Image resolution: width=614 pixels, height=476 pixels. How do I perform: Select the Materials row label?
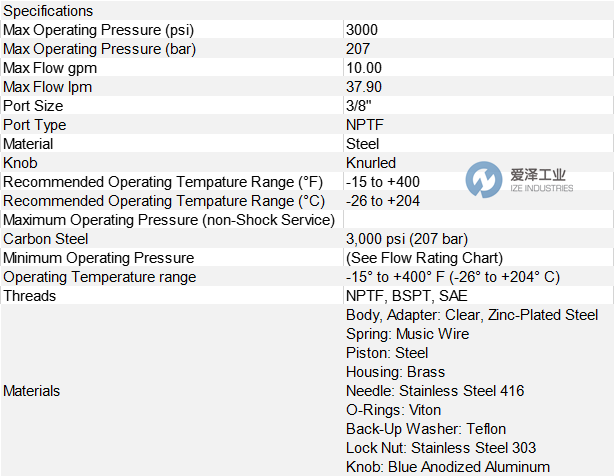[32, 391]
